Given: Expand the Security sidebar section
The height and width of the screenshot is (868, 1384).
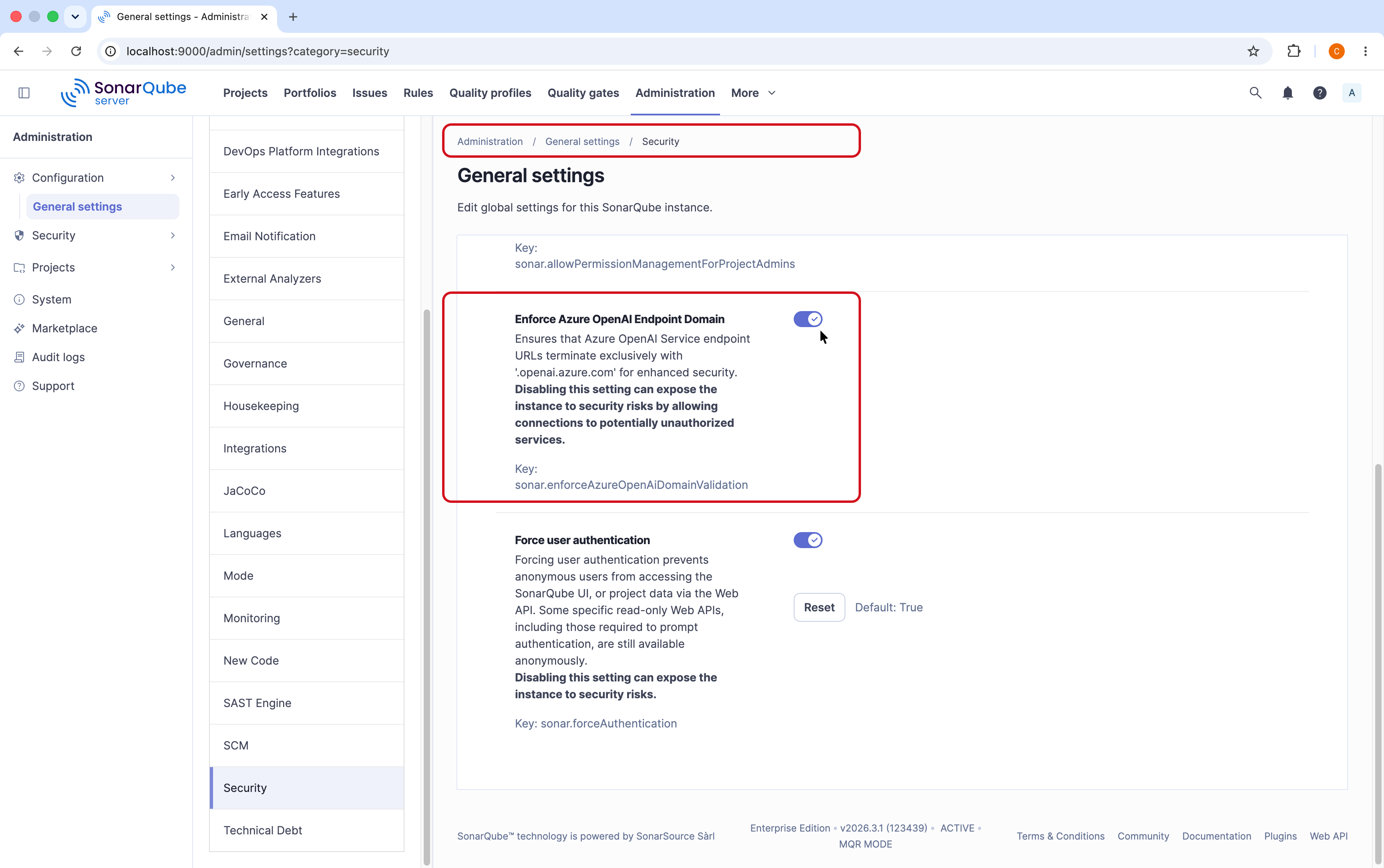Looking at the screenshot, I should (x=96, y=235).
